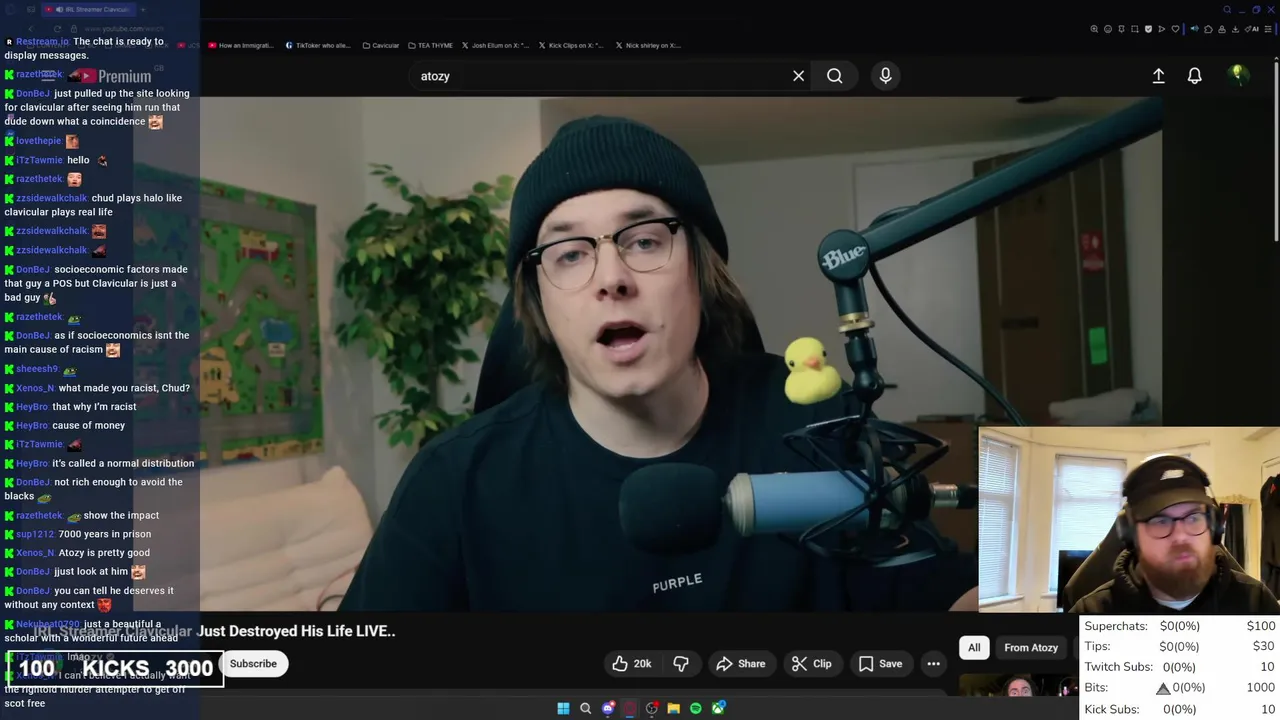Select the 'From Atozy' filter chip

tap(1031, 648)
